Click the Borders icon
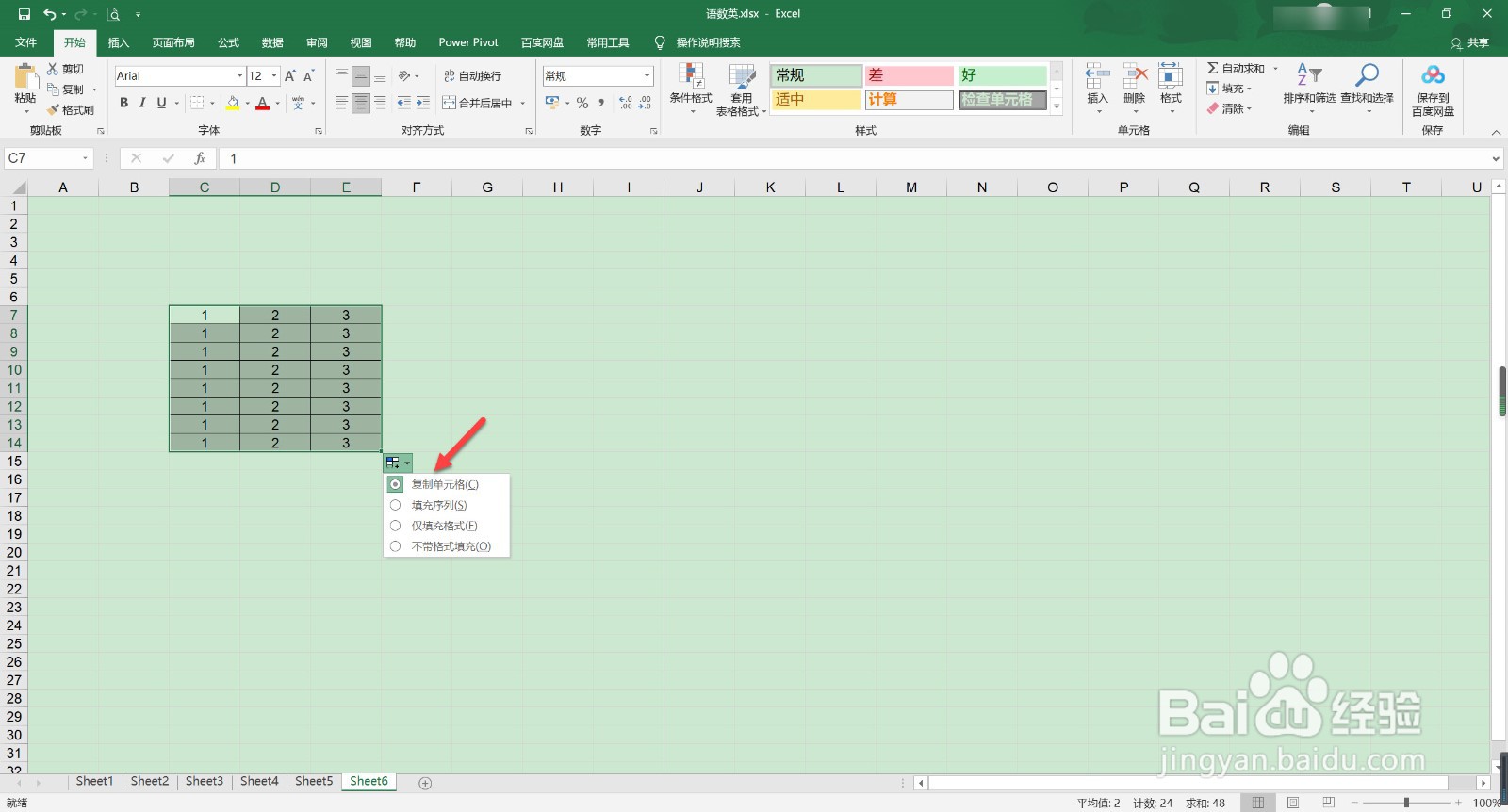Viewport: 1508px width, 812px height. coord(197,103)
